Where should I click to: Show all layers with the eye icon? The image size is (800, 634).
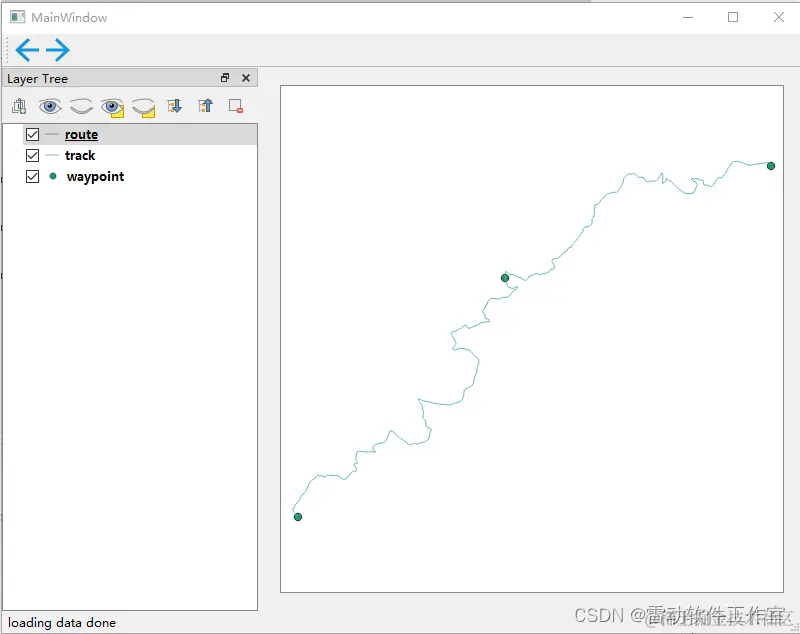[50, 106]
